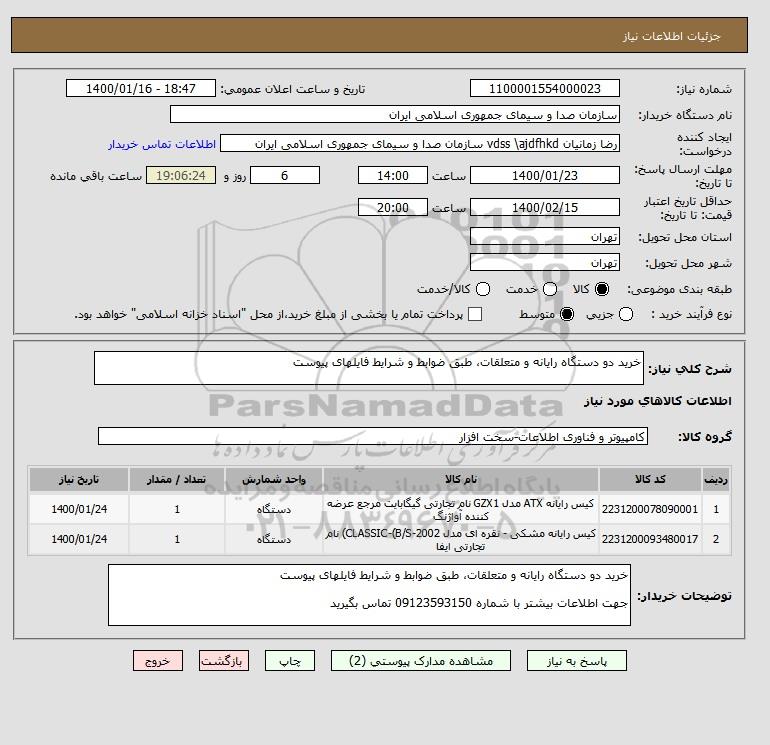Click need date 1400/01/24 in row 2
The height and width of the screenshot is (745, 770).
coord(79,539)
